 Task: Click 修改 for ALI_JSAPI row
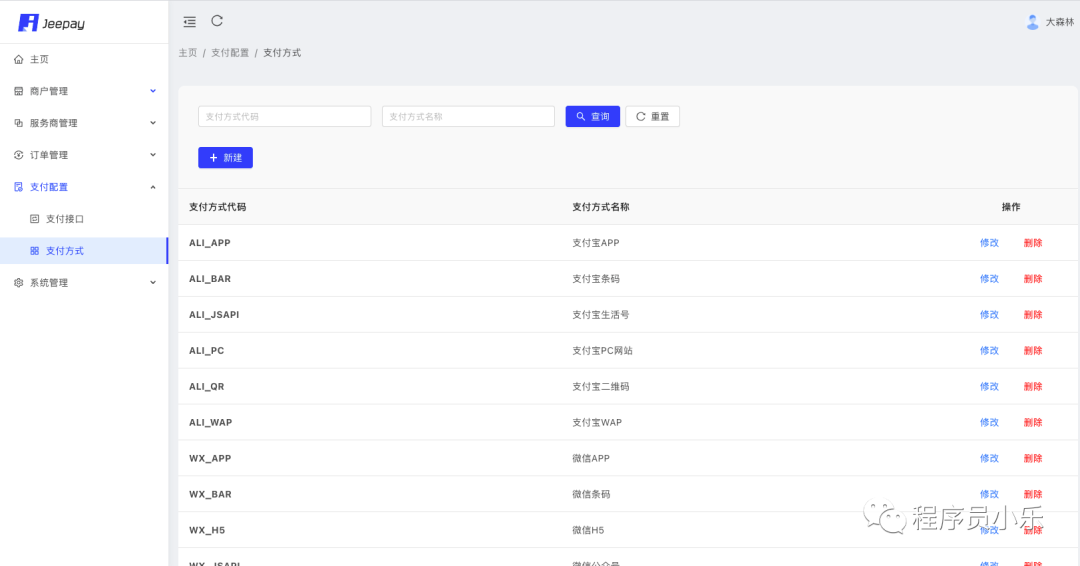(989, 315)
